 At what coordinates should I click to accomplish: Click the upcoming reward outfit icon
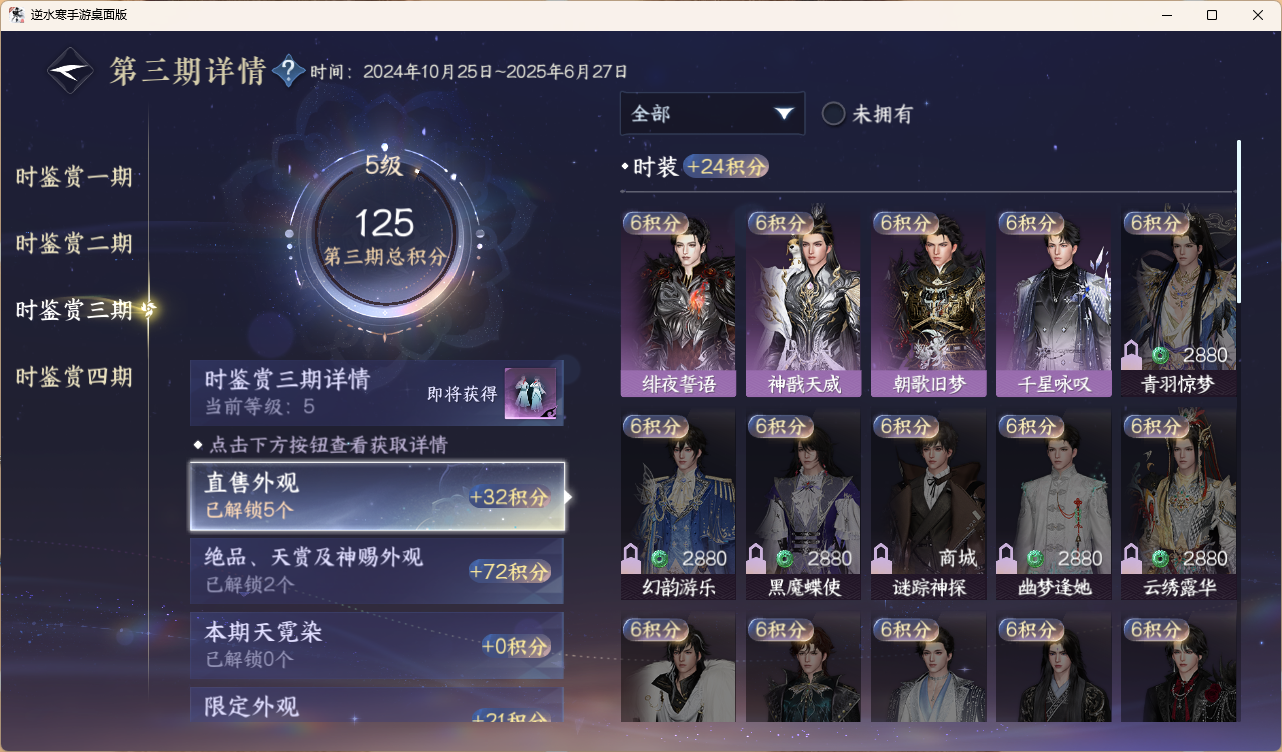point(530,393)
